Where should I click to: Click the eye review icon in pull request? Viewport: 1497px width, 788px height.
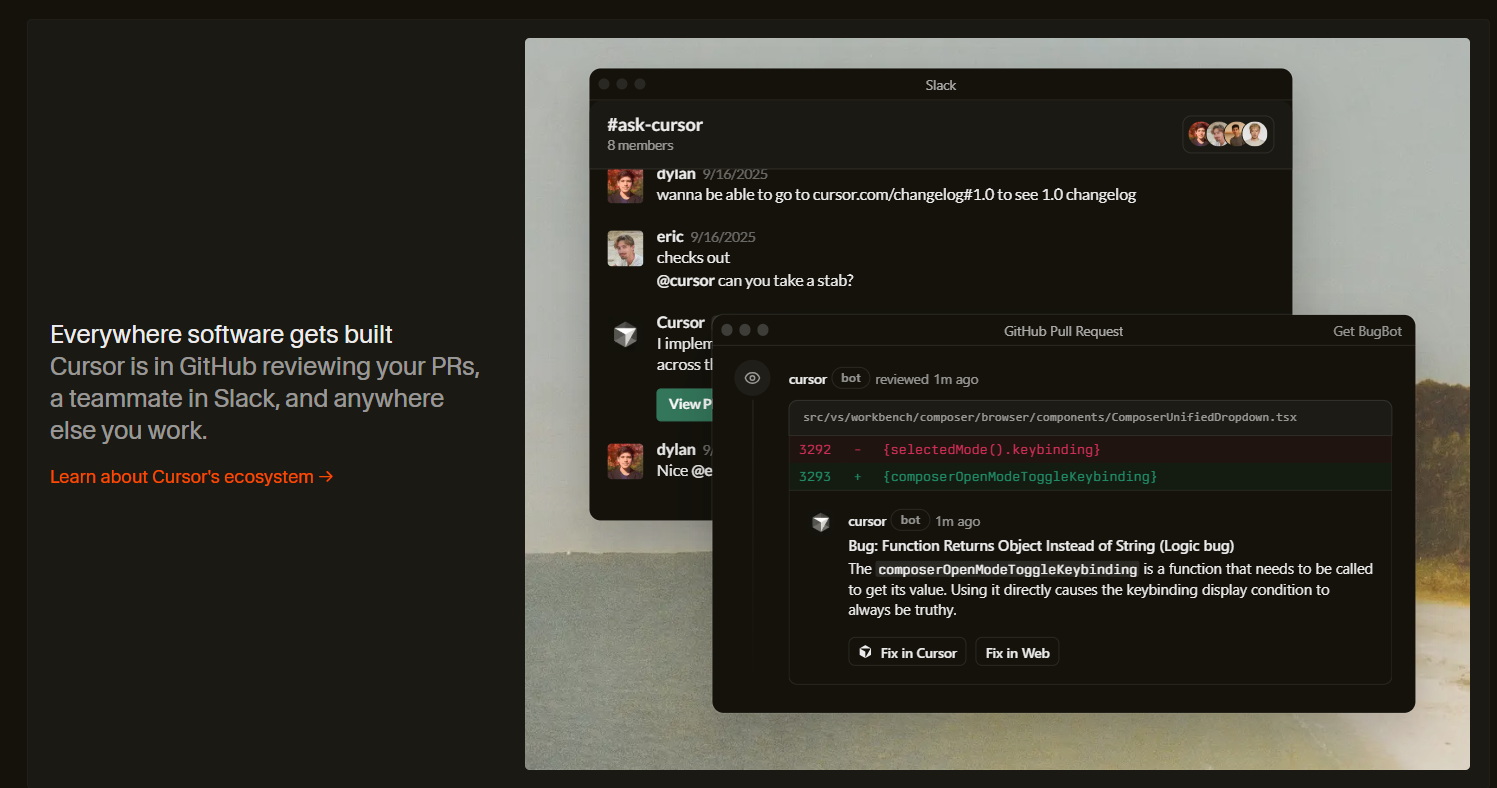click(752, 378)
